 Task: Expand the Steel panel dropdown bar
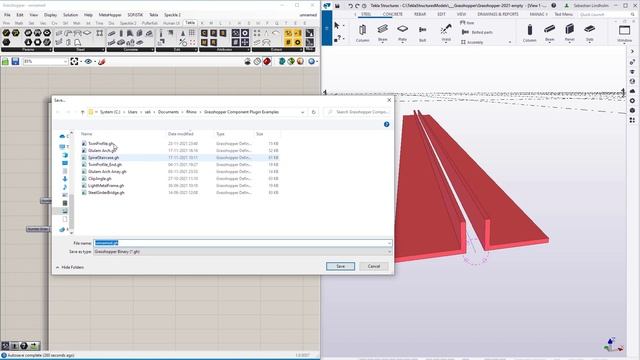coord(80,49)
